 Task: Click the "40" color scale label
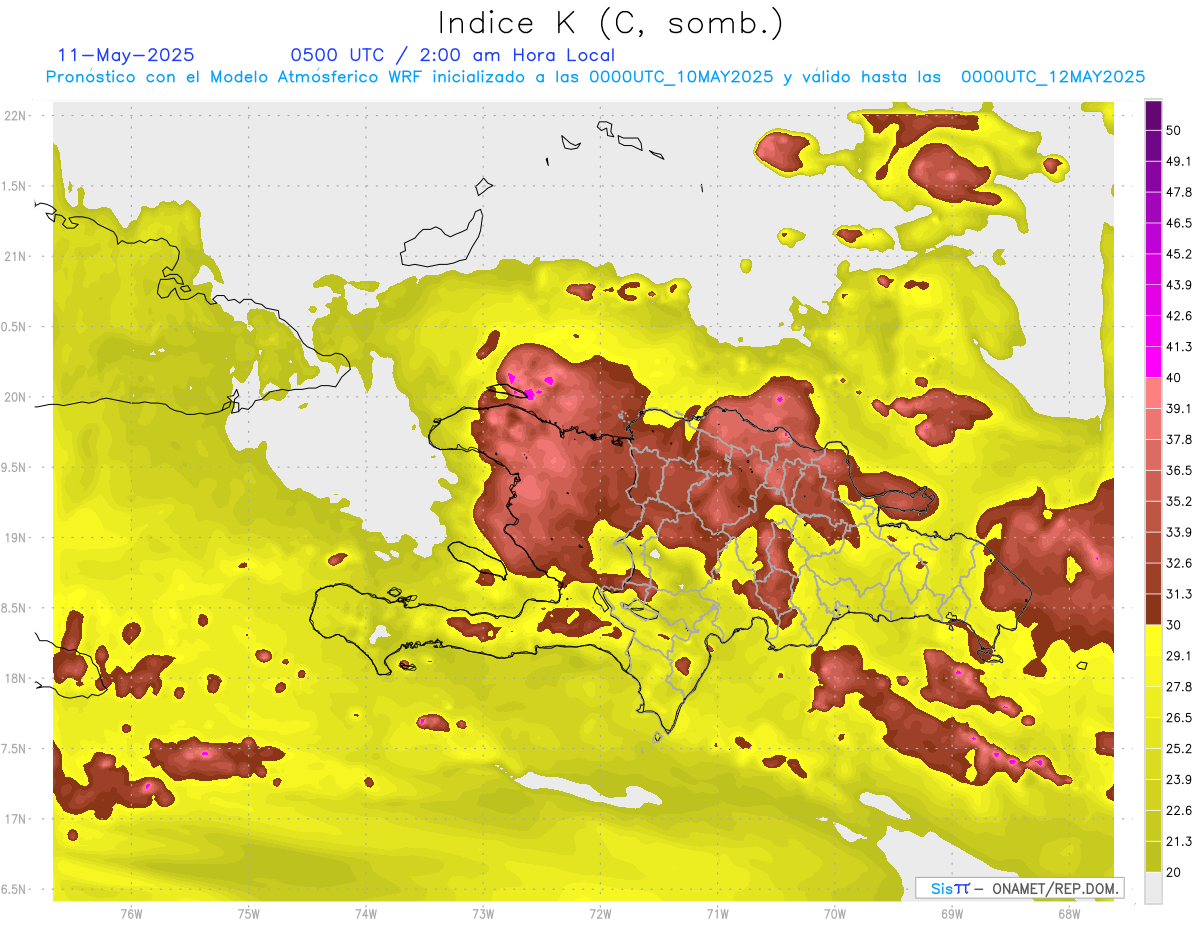(1174, 378)
